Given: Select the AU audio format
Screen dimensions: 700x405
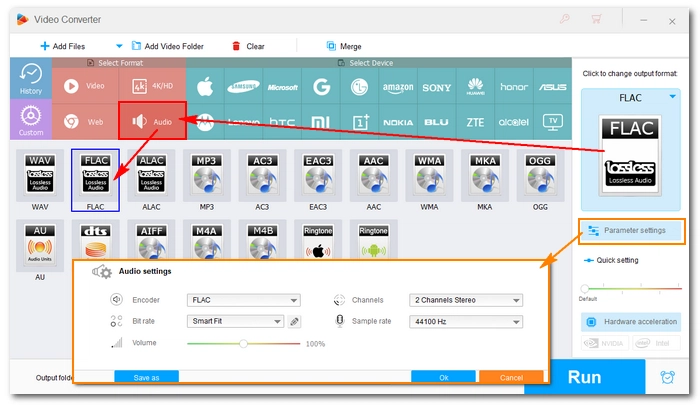Looking at the screenshot, I should click(x=40, y=246).
